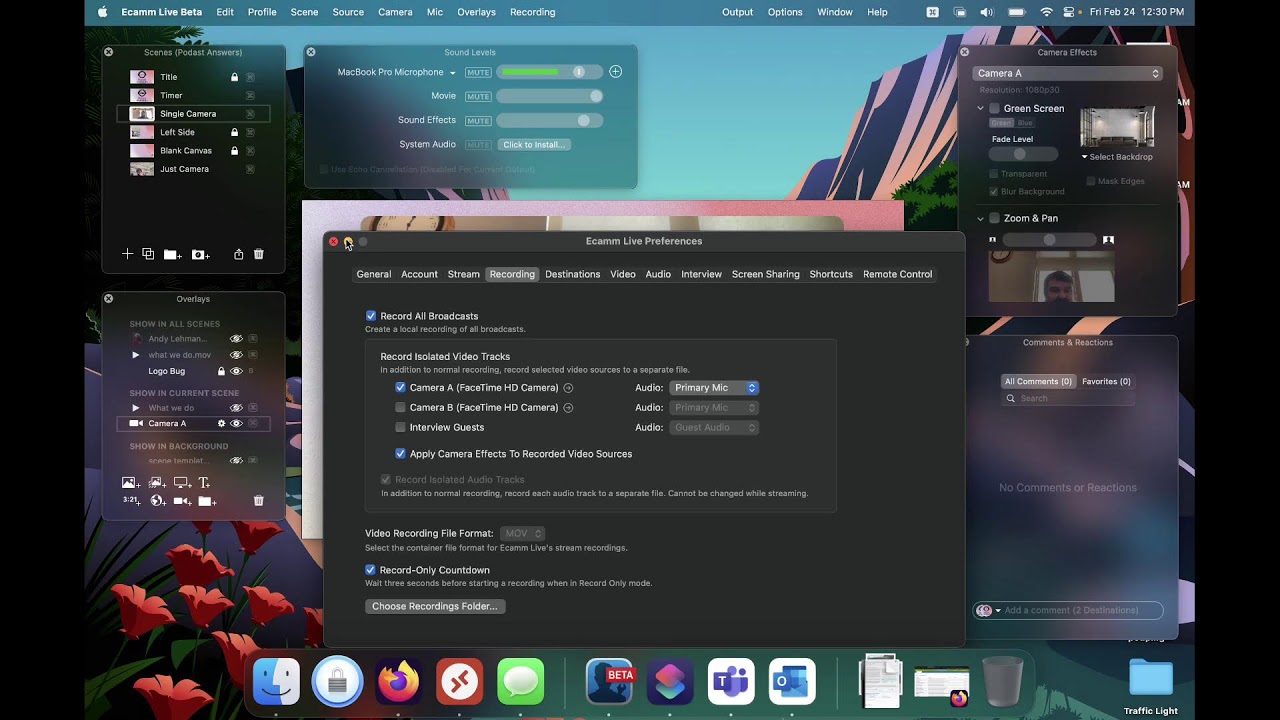Viewport: 1280px width, 720px height.
Task: Add a new scene folder
Action: click(x=172, y=255)
